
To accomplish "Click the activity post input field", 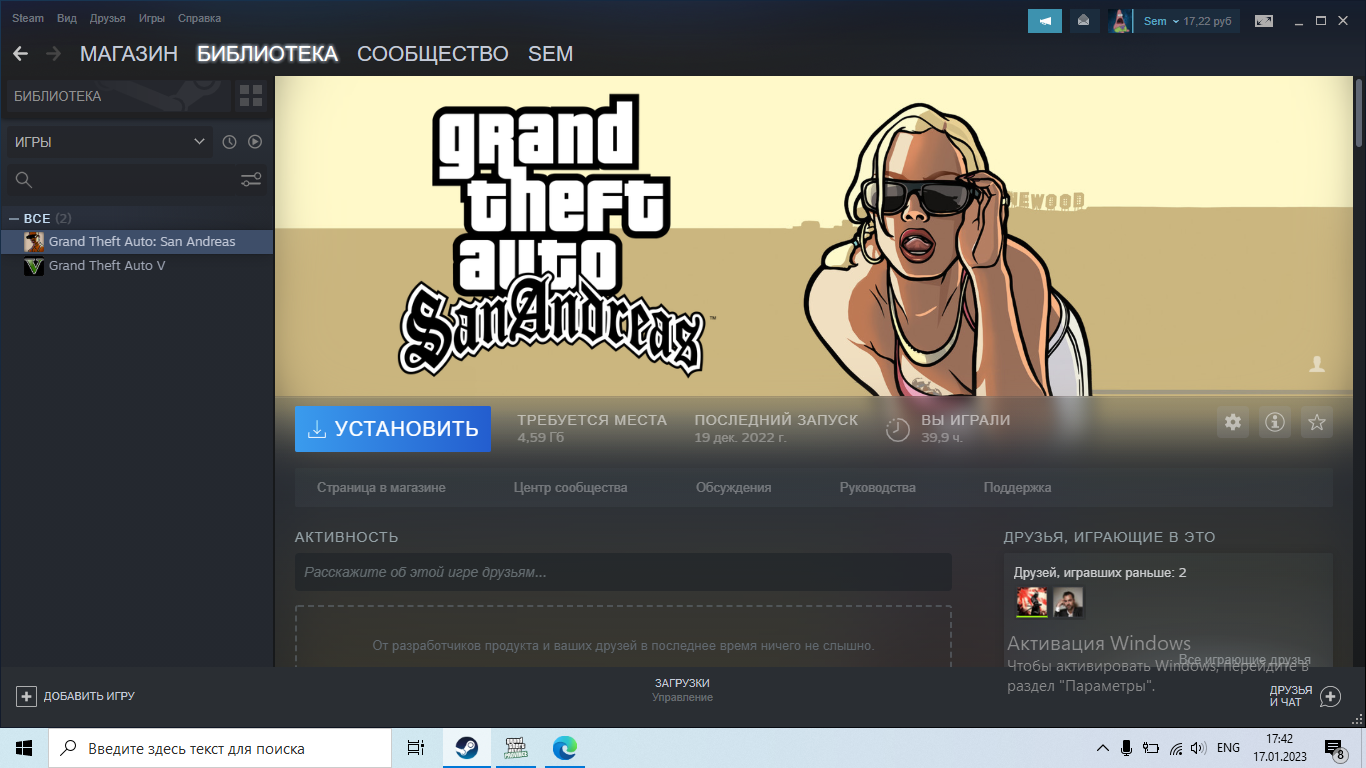I will [623, 572].
